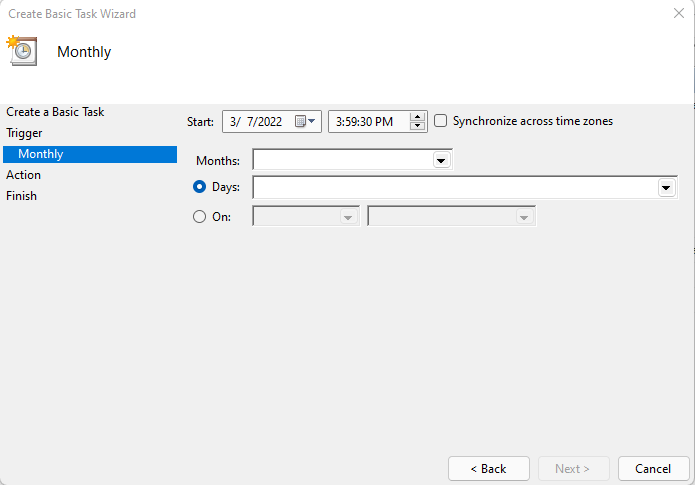
Task: Select the On radio button
Action: click(199, 216)
